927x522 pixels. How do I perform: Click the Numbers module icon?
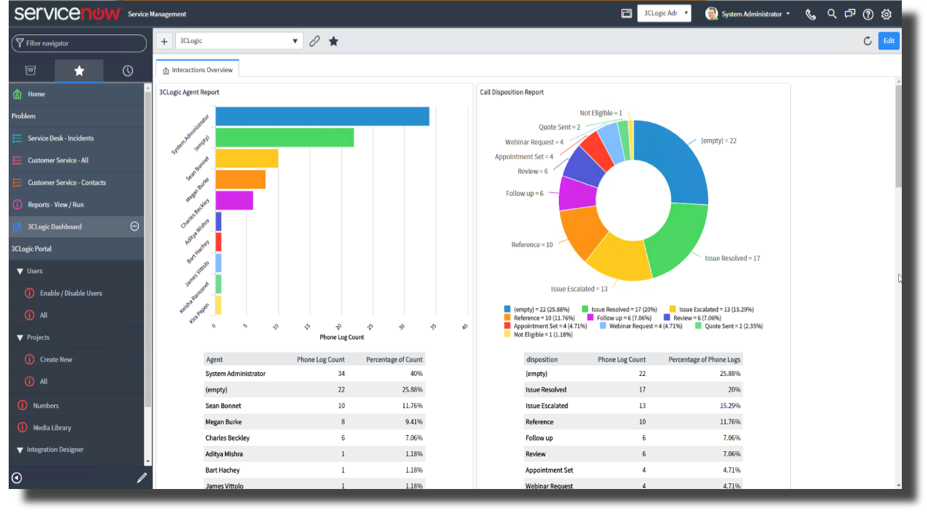click(x=22, y=405)
